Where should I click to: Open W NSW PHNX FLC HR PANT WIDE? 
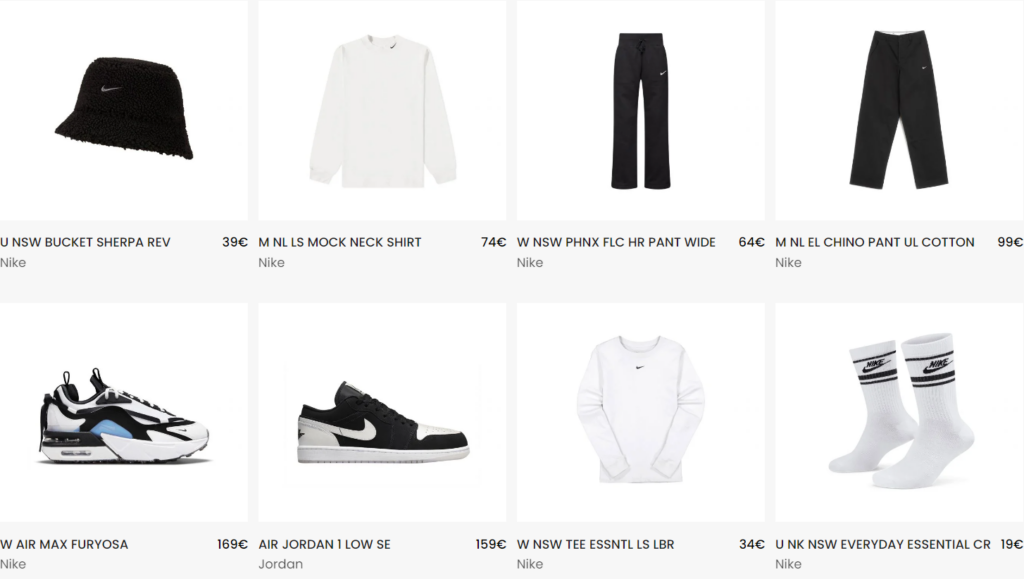tap(616, 242)
